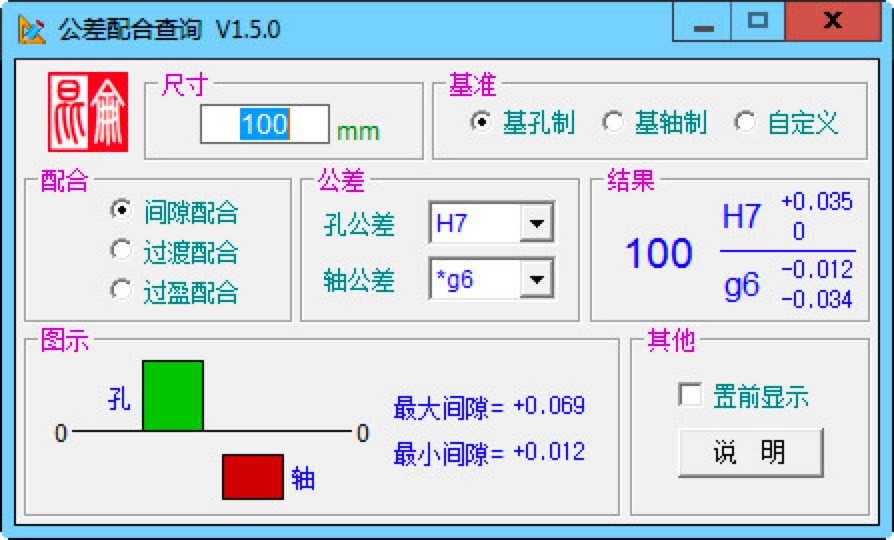Click the window title 公差配合查询 V1.5.0
This screenshot has width=894, height=540.
[x=169, y=30]
